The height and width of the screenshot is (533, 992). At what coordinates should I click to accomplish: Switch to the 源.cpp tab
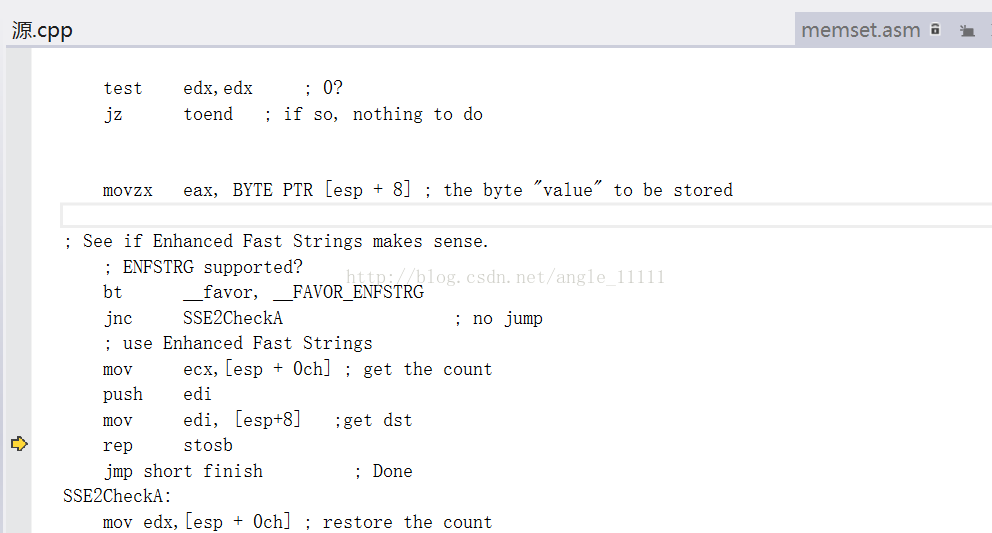point(42,30)
